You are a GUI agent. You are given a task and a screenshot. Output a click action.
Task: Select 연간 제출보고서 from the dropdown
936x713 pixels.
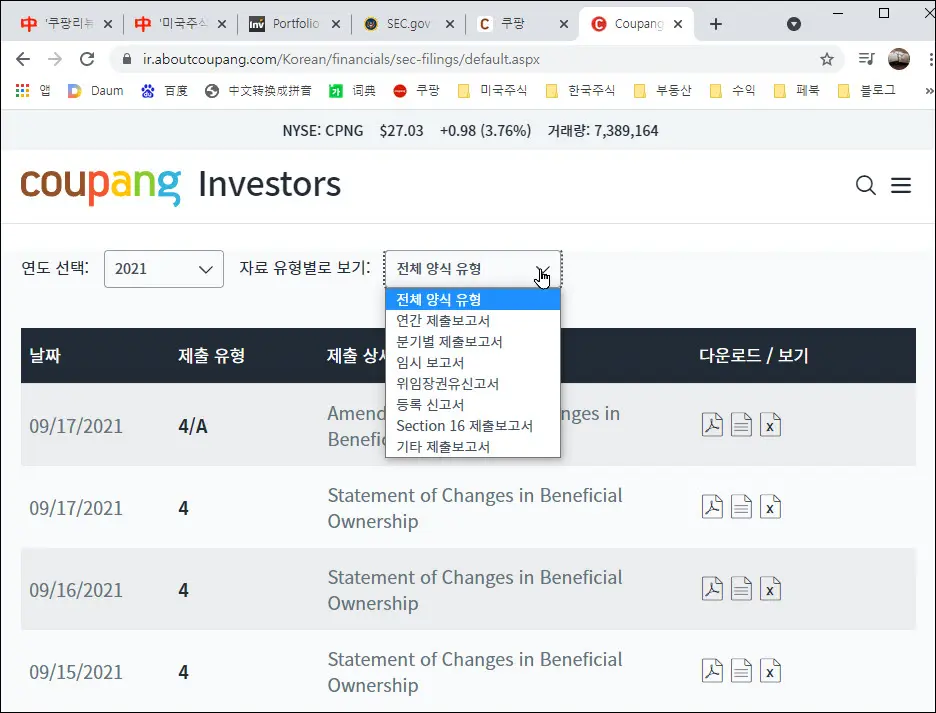tap(473, 321)
